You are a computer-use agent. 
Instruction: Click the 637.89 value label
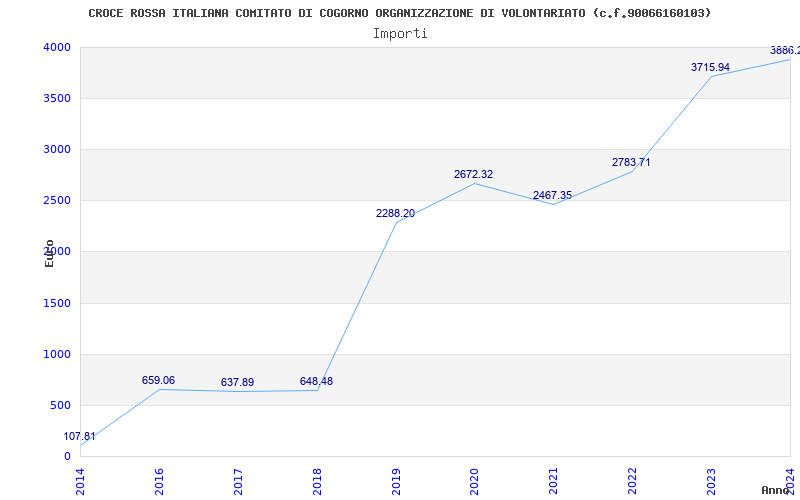[x=237, y=382]
